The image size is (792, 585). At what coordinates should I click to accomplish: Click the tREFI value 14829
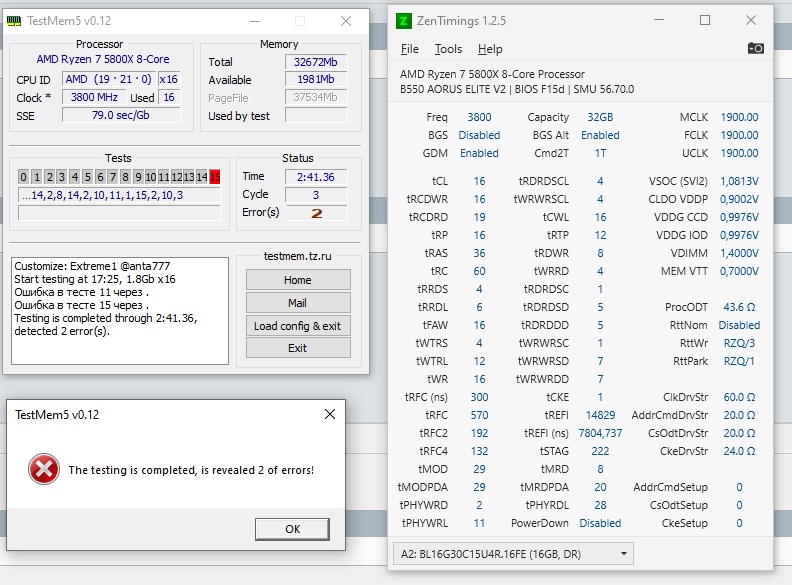(600, 415)
